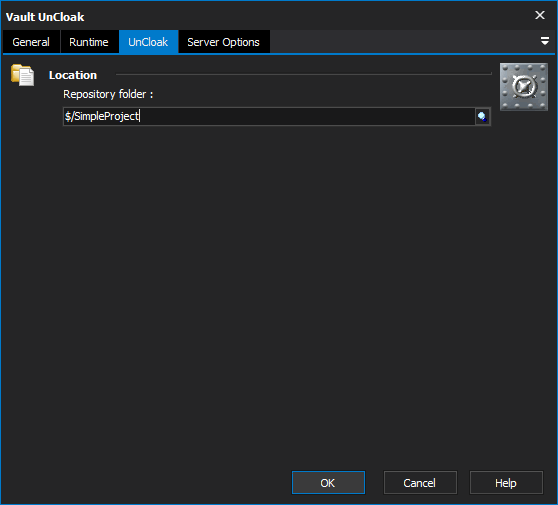Click the Location folder documents icon

coord(22,75)
